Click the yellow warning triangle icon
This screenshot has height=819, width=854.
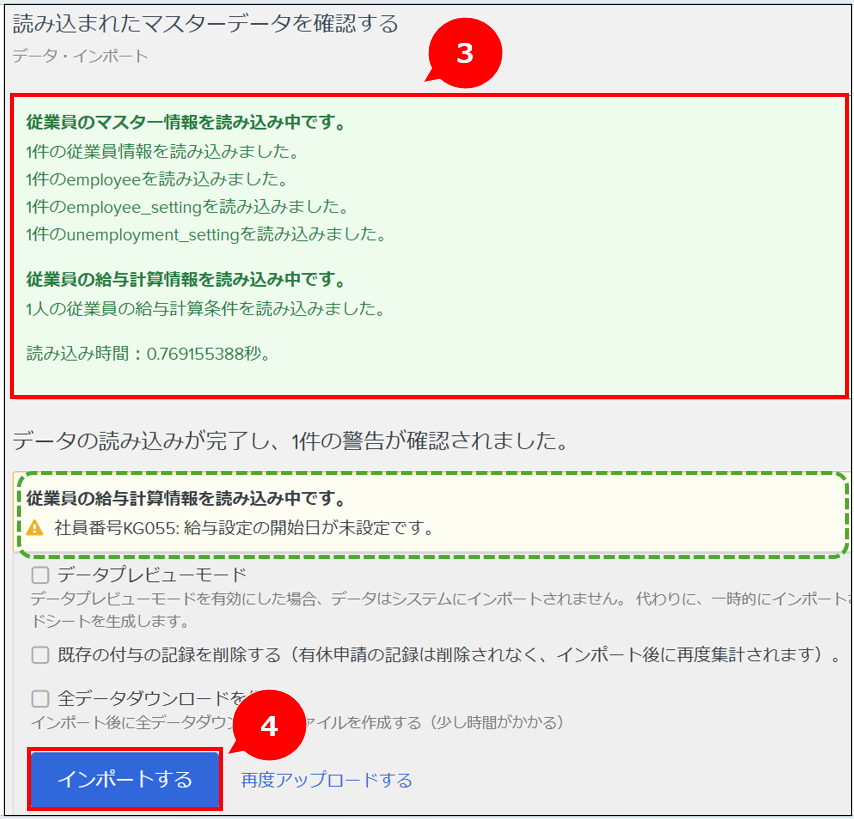[x=35, y=527]
